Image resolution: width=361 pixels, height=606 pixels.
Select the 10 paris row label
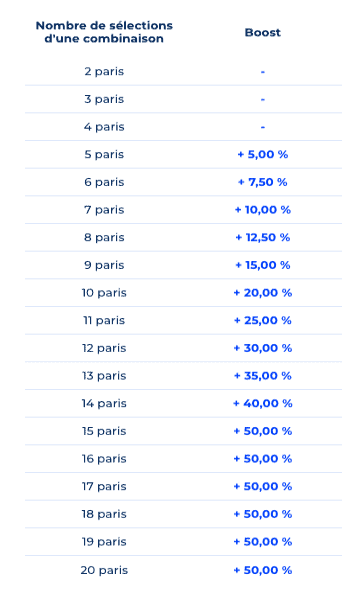point(104,293)
